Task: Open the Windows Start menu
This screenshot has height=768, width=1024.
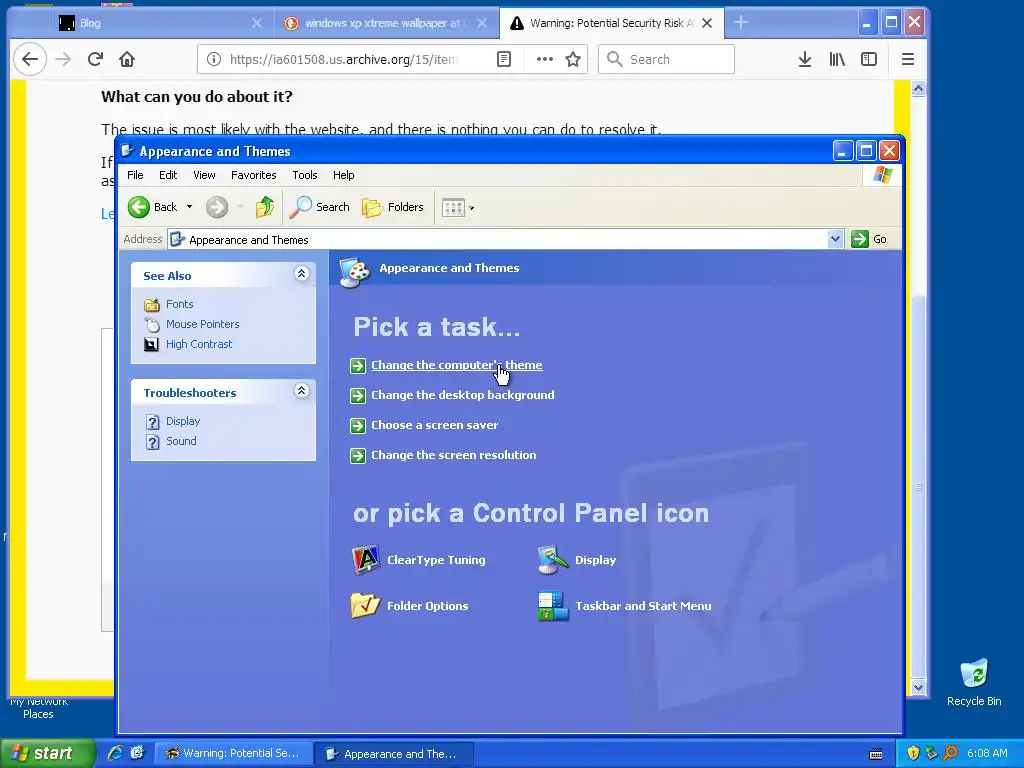Action: 47,754
